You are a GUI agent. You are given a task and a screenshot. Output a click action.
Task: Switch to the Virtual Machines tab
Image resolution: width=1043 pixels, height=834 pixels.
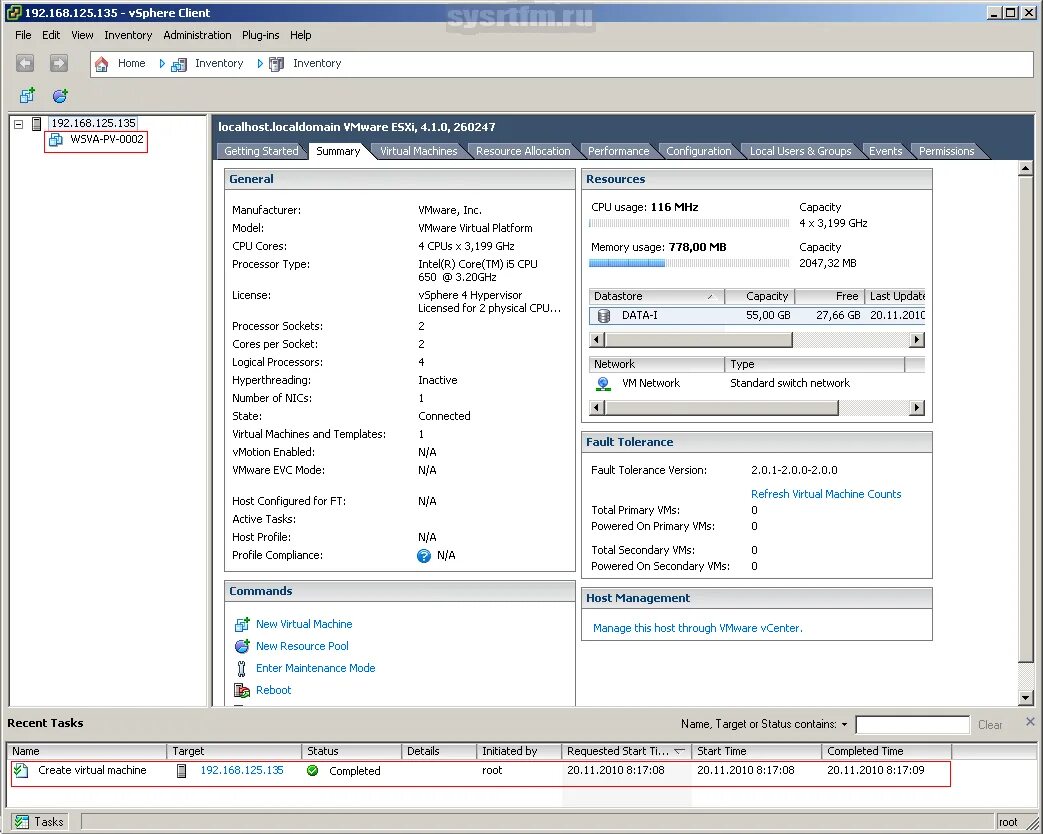coord(418,152)
